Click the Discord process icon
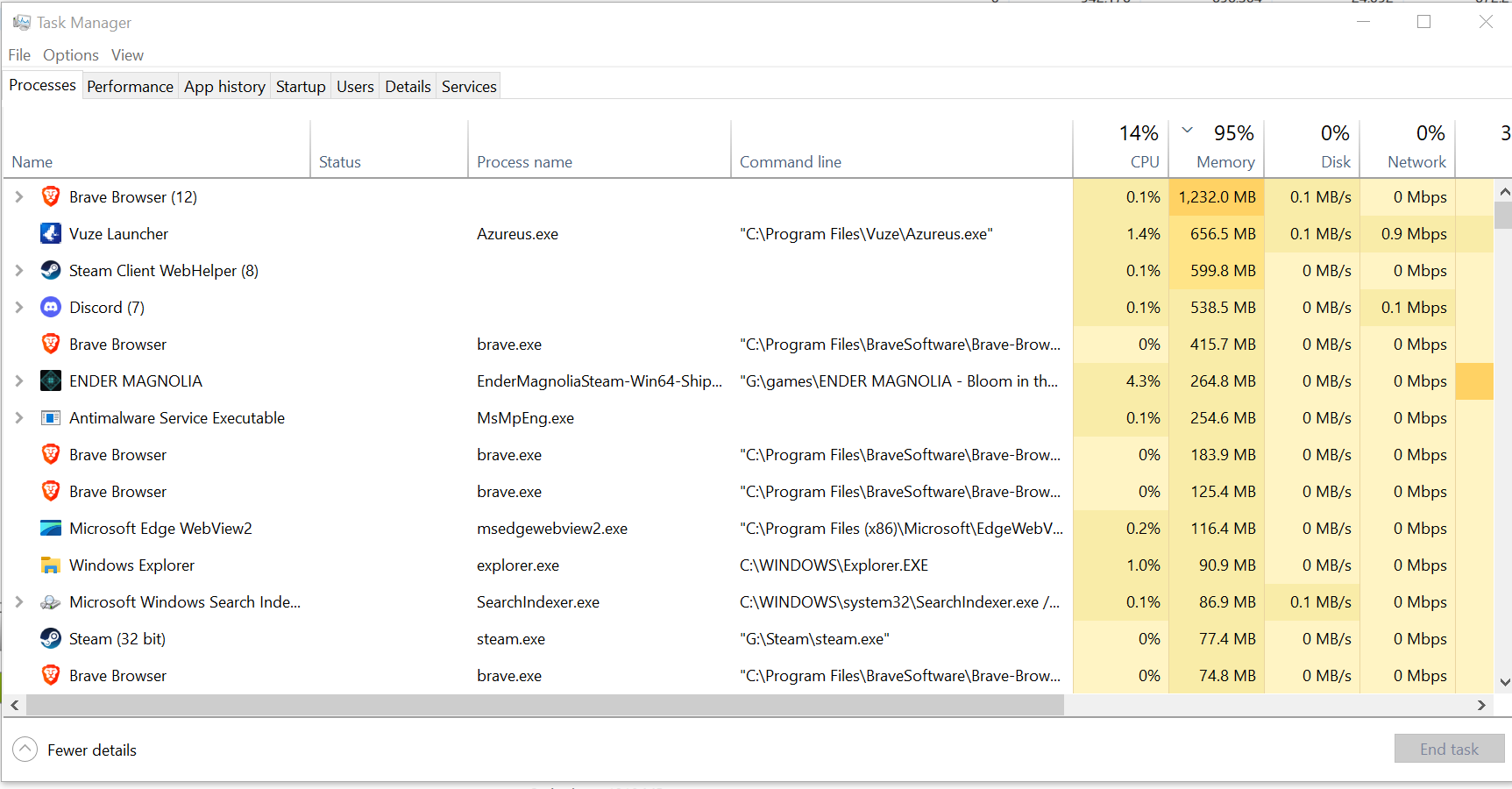The height and width of the screenshot is (789, 1512). [x=51, y=307]
